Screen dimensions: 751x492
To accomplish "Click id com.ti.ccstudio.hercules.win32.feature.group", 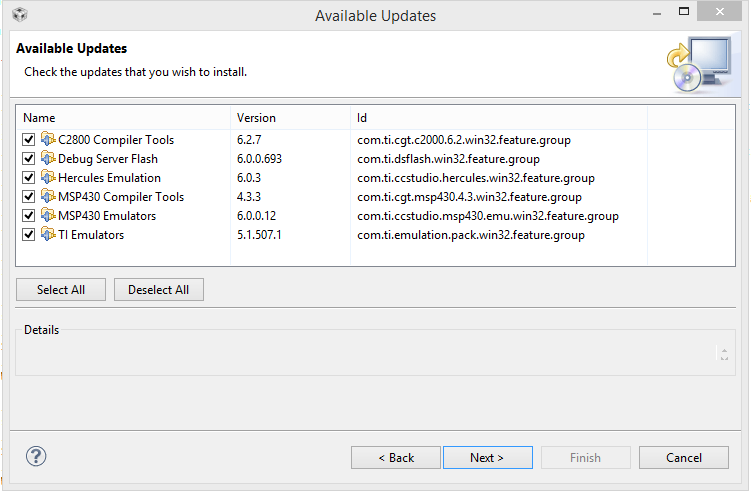I will point(476,178).
